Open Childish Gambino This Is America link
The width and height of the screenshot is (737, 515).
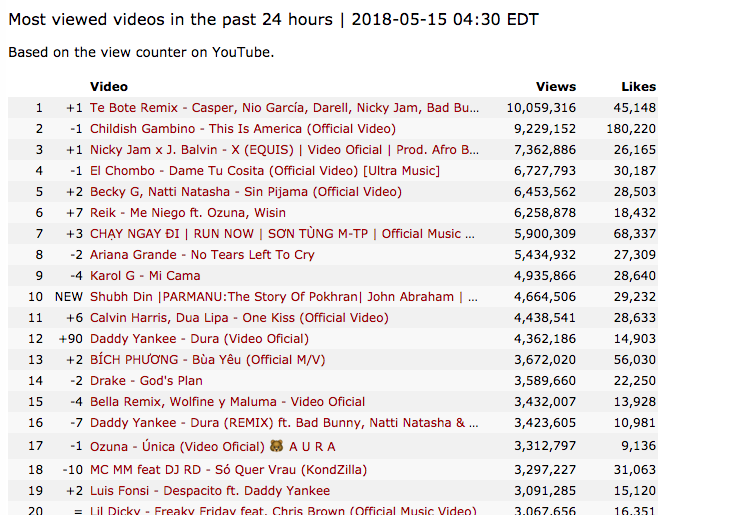pos(243,129)
